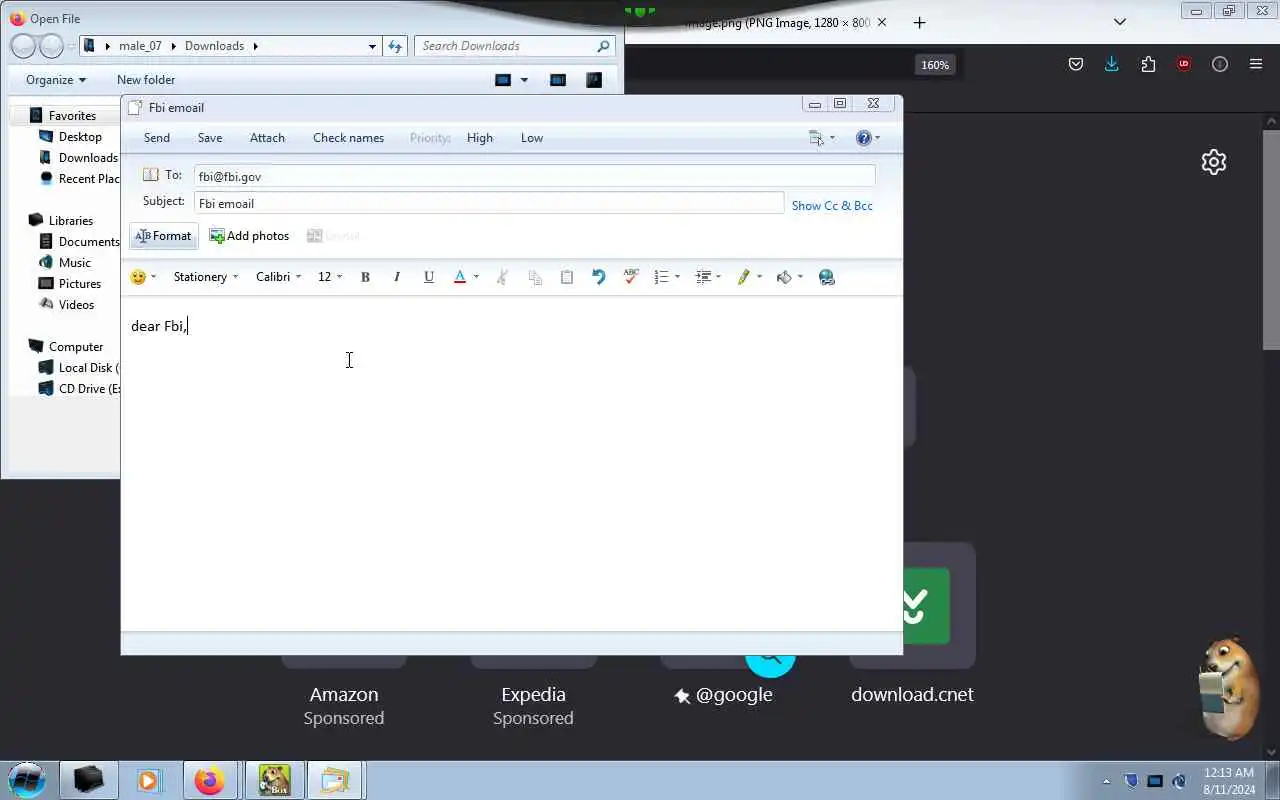Open new tab page settings gear
This screenshot has height=800, width=1280.
tap(1214, 162)
